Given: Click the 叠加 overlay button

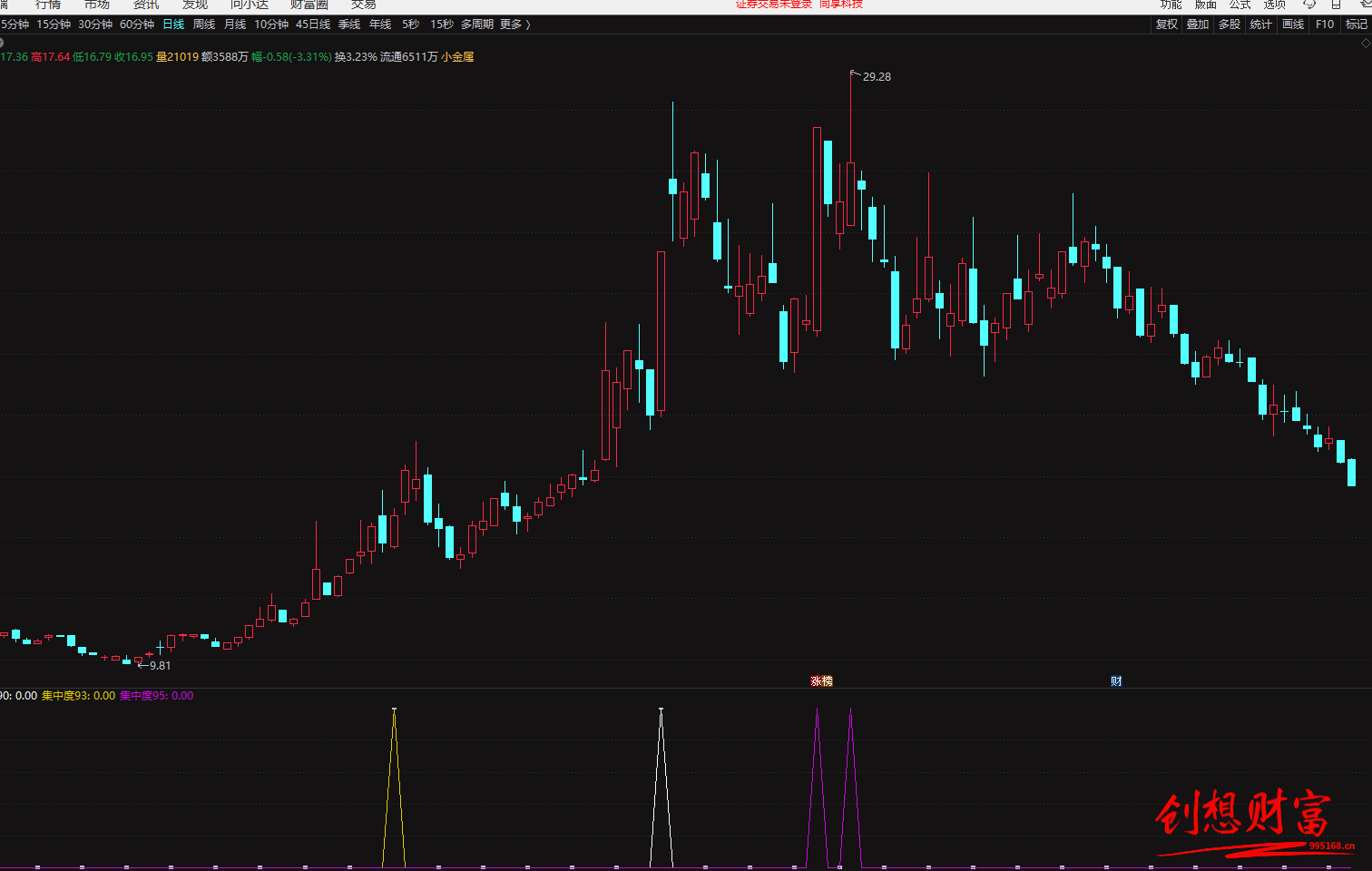Looking at the screenshot, I should (1198, 24).
